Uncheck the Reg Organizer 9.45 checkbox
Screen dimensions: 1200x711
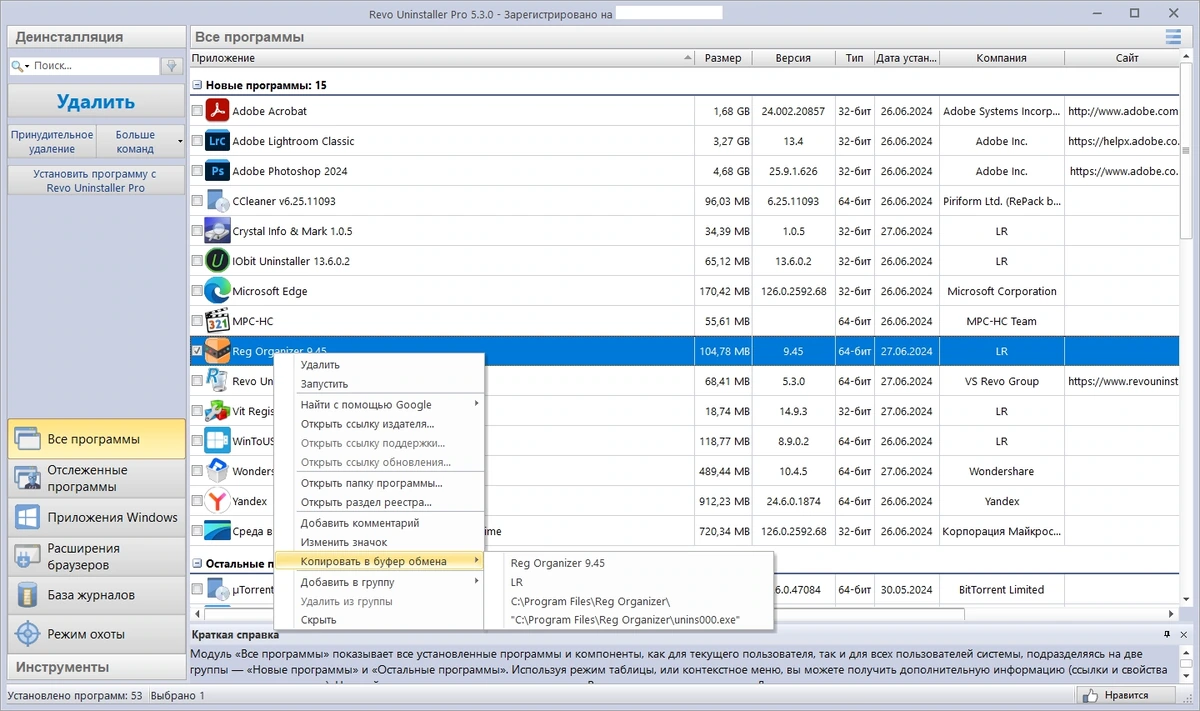197,351
